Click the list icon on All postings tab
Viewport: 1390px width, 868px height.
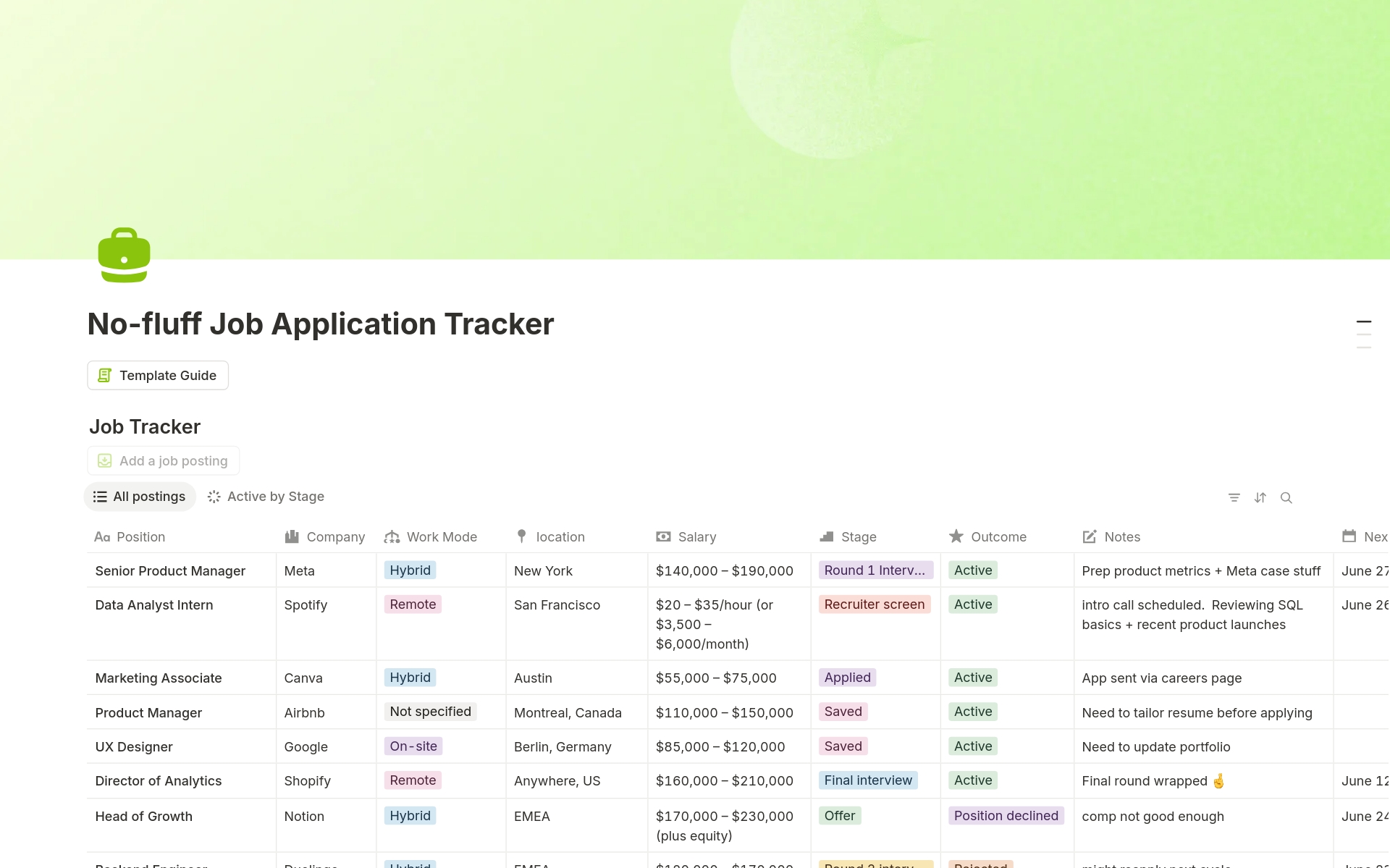point(100,497)
